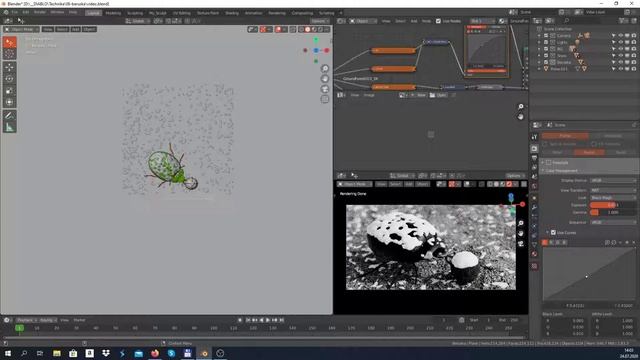The height and width of the screenshot is (360, 640).
Task: Open the File menu
Action: pyautogui.click(x=15, y=13)
